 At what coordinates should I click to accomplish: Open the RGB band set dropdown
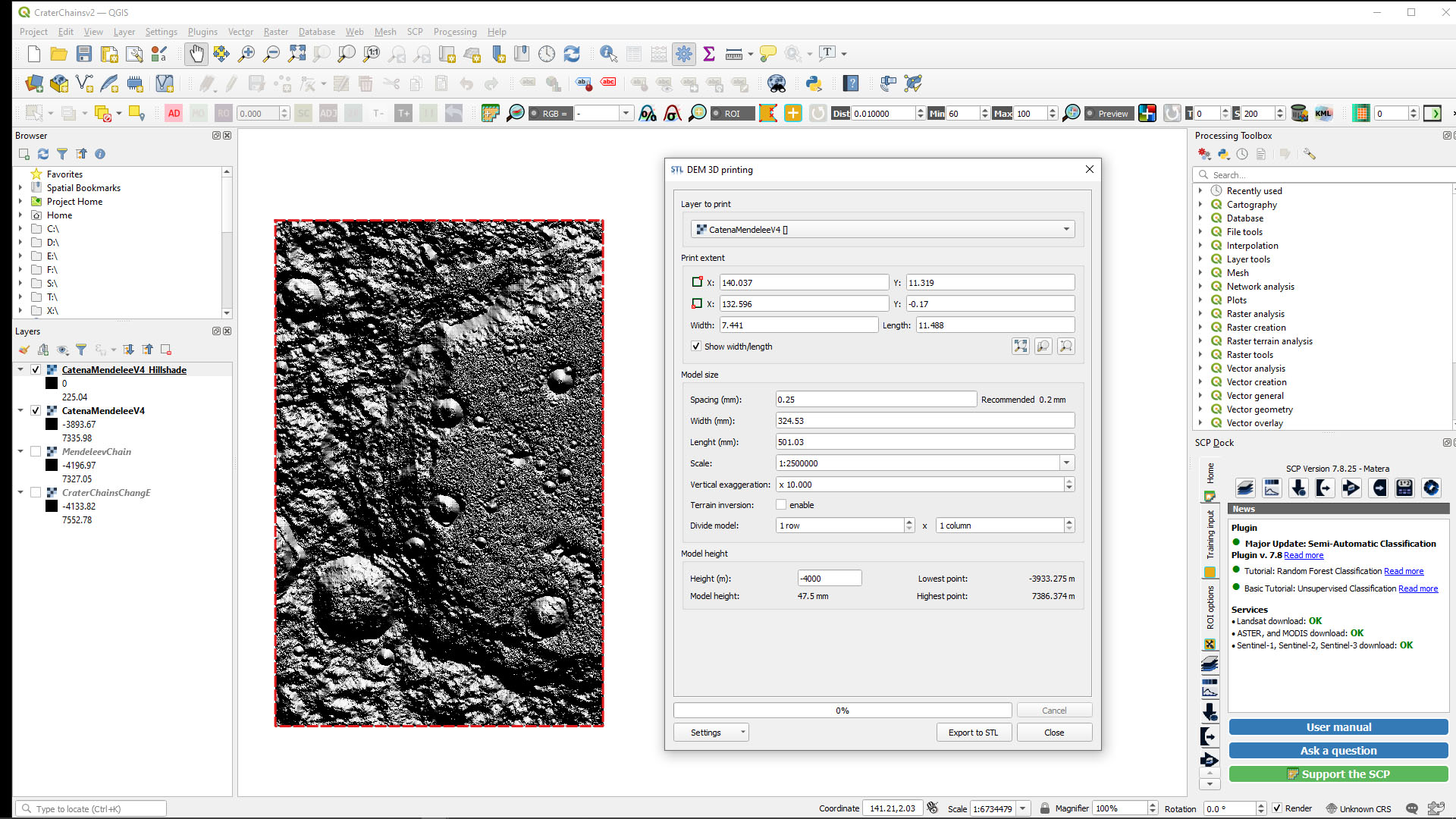[626, 113]
